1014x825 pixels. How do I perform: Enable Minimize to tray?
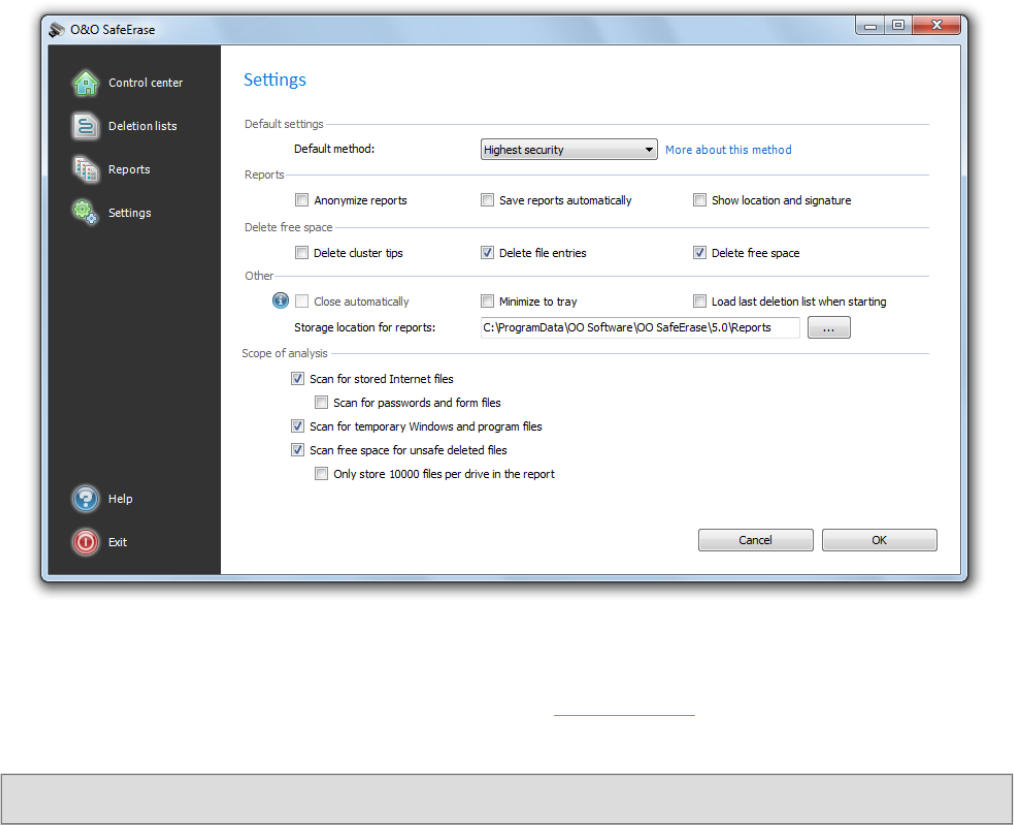point(487,301)
